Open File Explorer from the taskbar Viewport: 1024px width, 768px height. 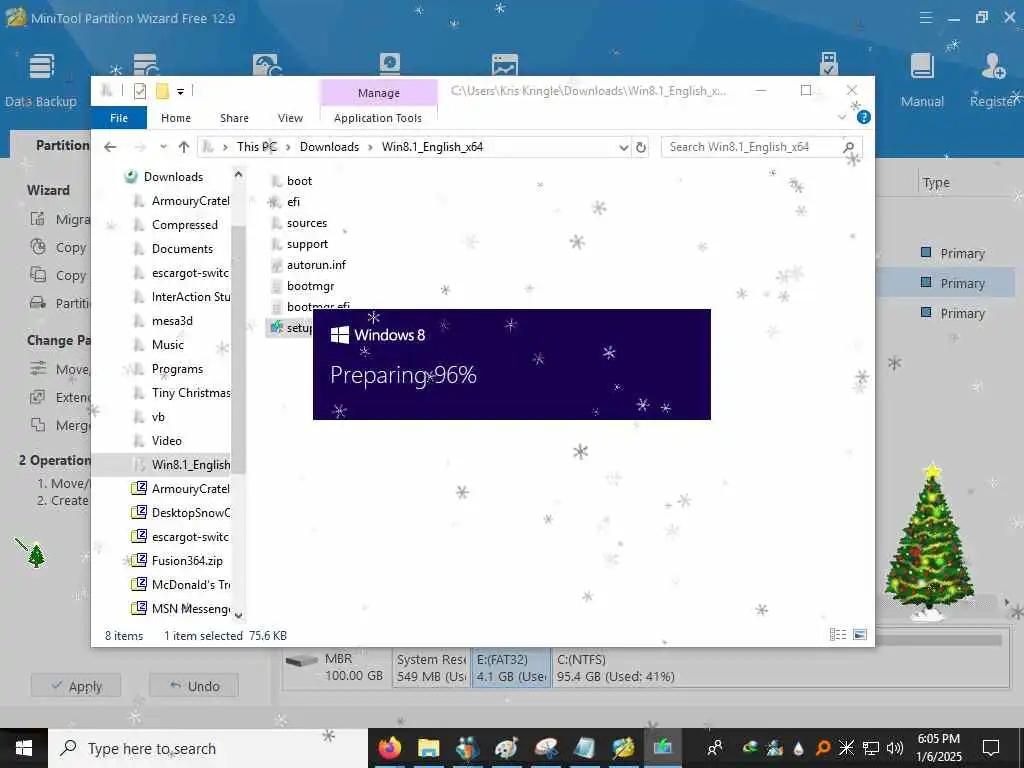tap(428, 748)
